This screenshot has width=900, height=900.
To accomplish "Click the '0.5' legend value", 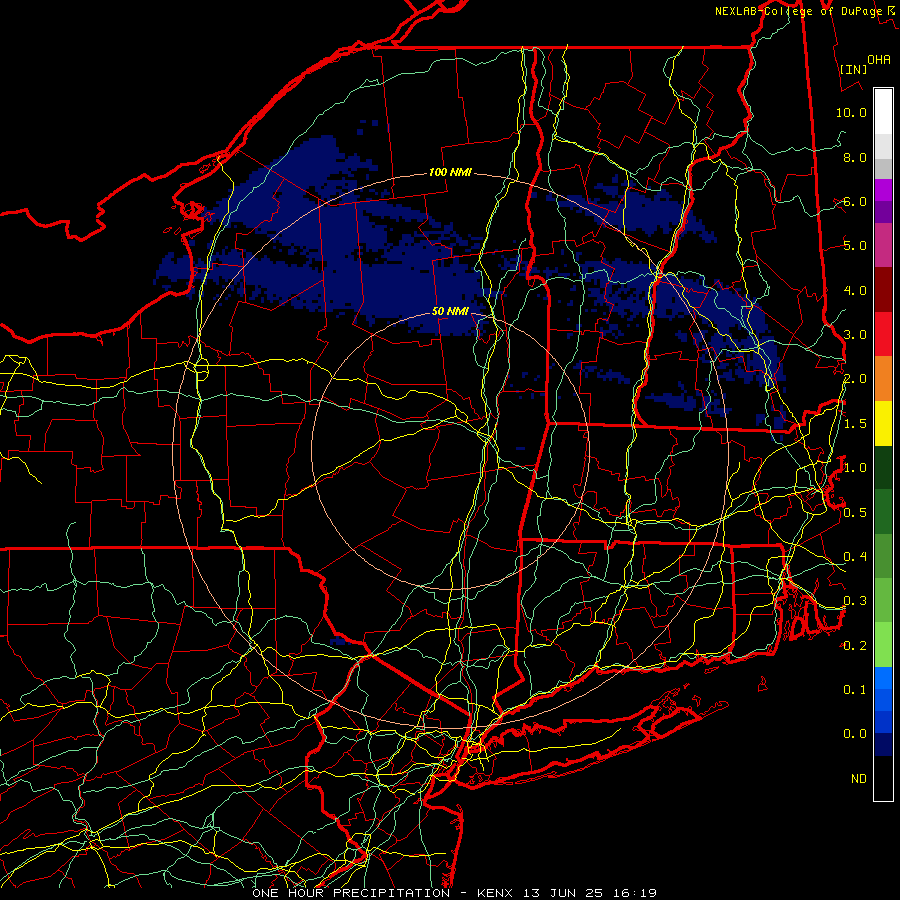I will (855, 512).
